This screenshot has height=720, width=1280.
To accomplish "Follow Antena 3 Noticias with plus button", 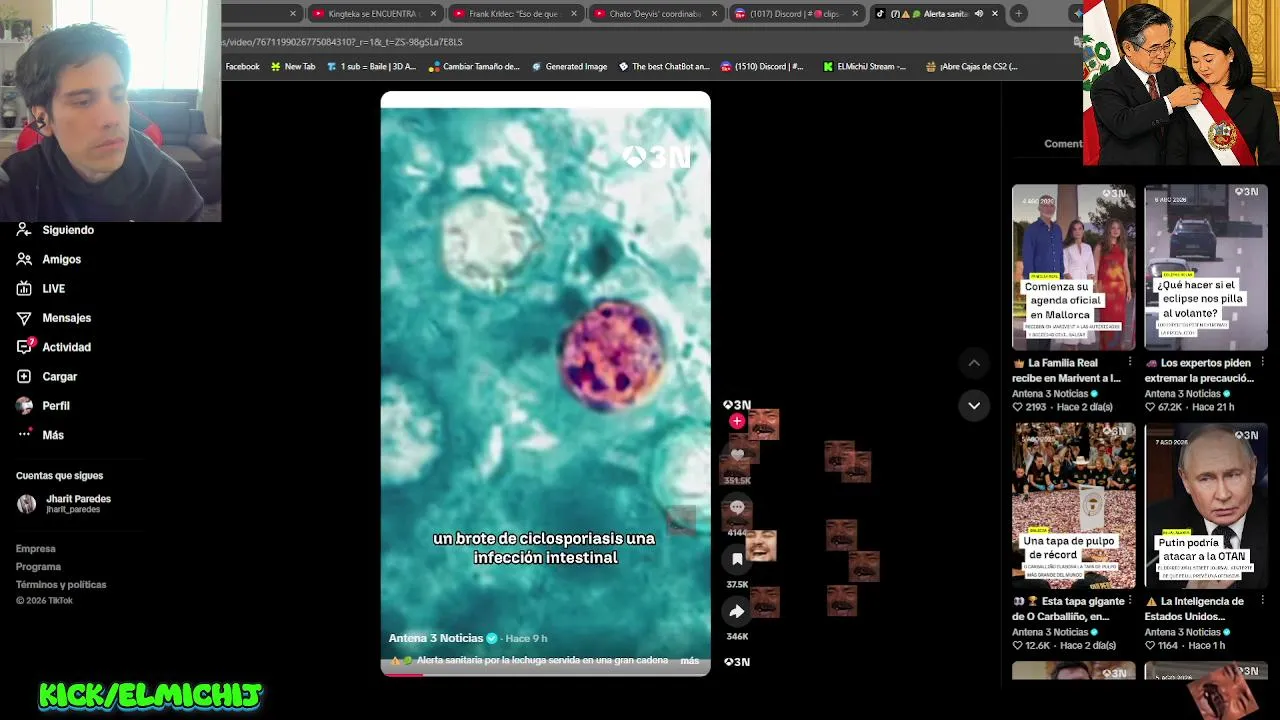I will [737, 421].
